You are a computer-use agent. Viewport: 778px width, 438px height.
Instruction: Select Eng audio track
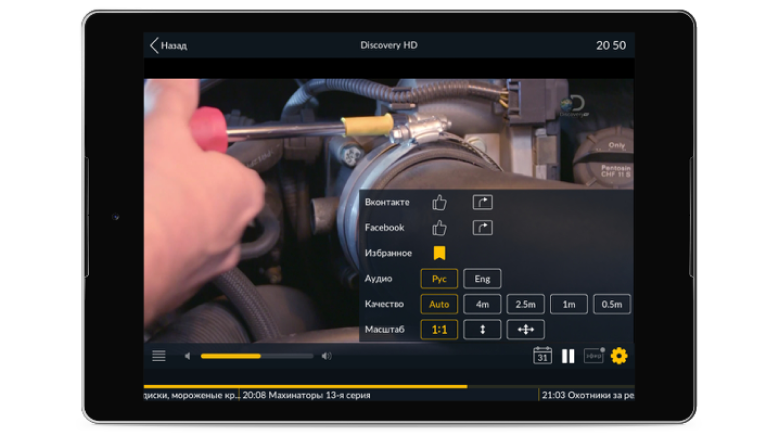pos(482,279)
